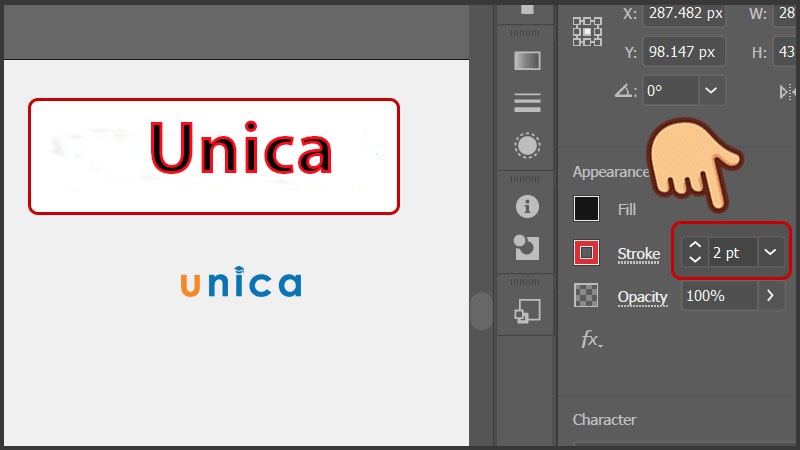Click the Character section heading
Viewport: 800px width, 450px height.
604,420
